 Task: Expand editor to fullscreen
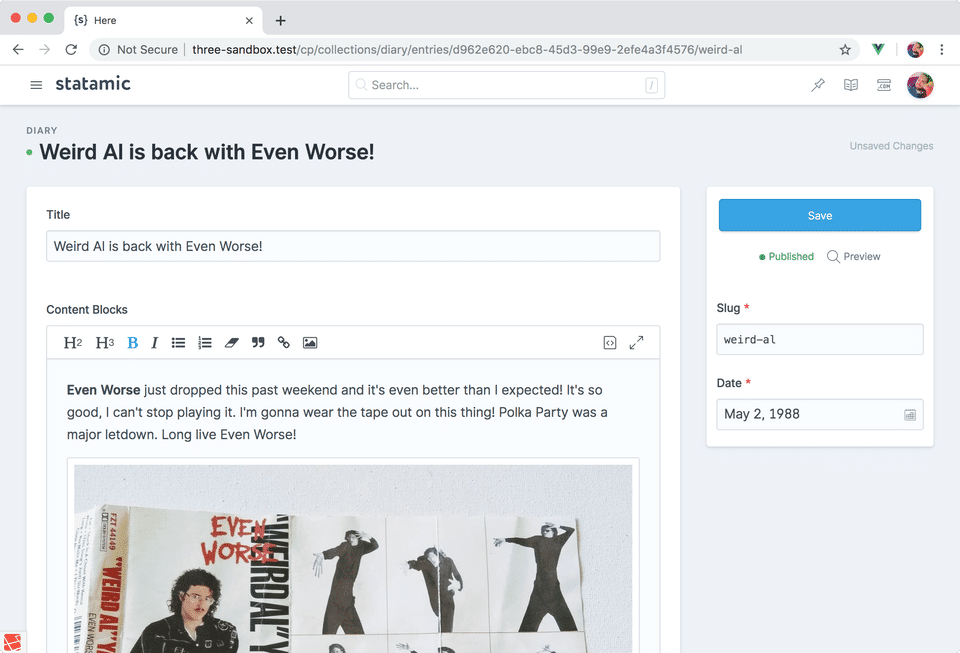[x=636, y=343]
